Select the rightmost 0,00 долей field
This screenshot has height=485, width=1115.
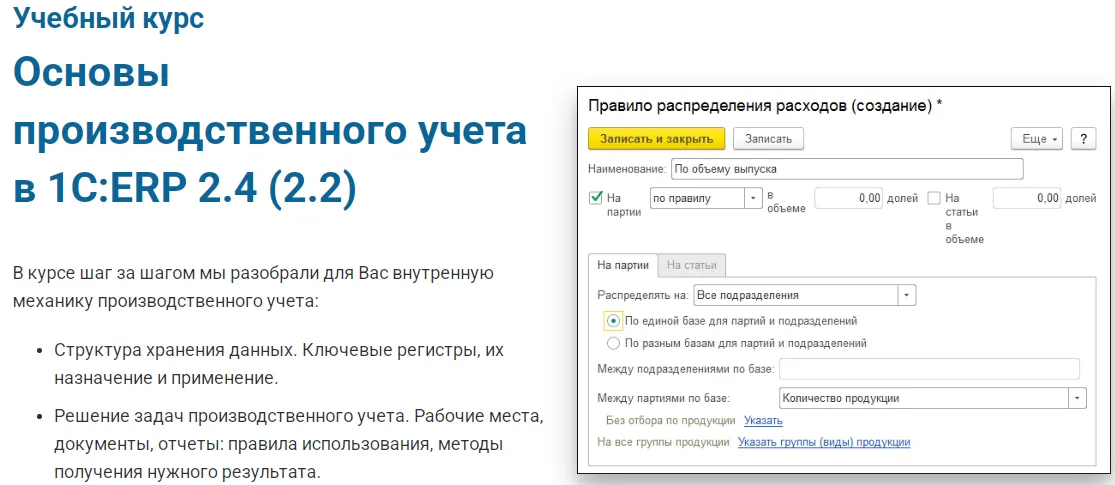(x=1027, y=198)
